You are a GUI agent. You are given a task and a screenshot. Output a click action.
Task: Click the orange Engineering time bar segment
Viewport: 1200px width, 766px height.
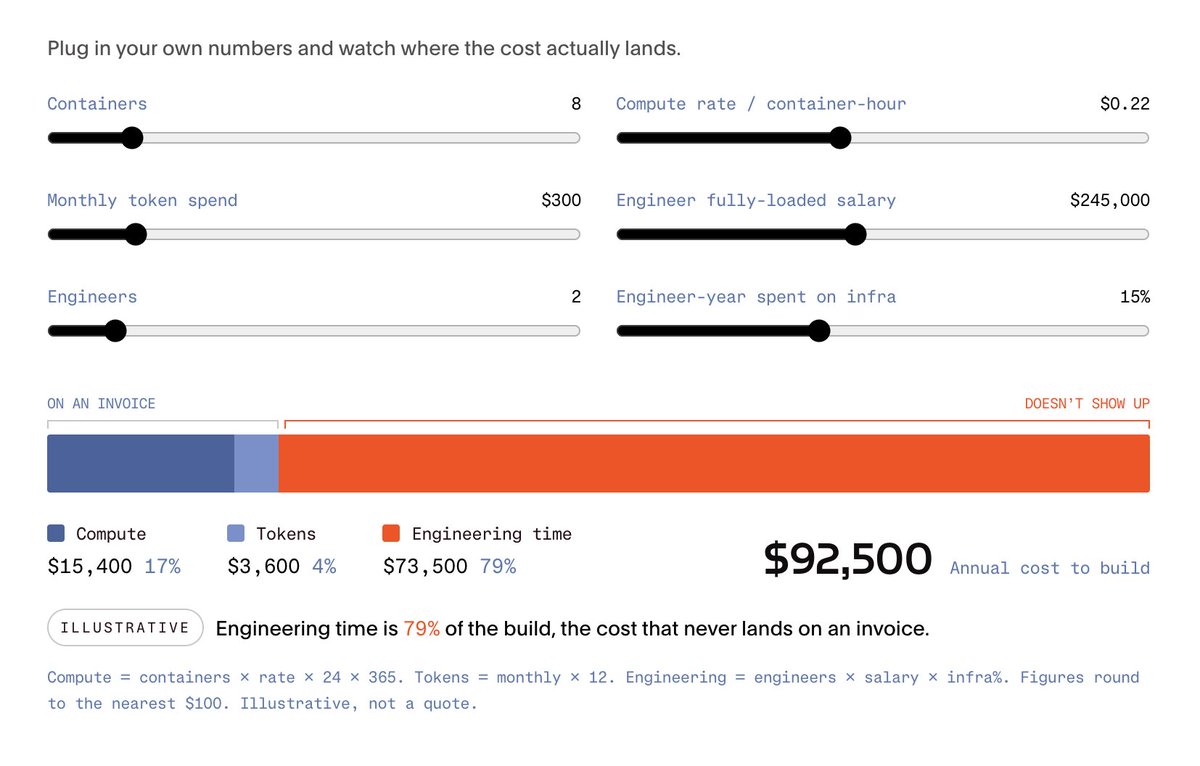click(714, 463)
